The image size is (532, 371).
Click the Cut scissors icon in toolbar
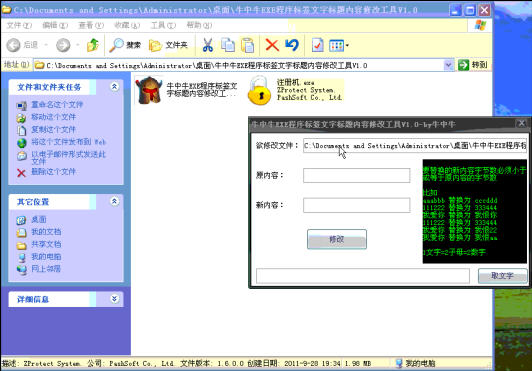(x=207, y=45)
